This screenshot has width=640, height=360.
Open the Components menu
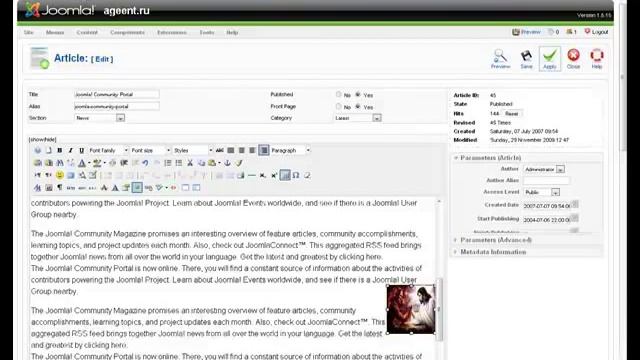(127, 32)
